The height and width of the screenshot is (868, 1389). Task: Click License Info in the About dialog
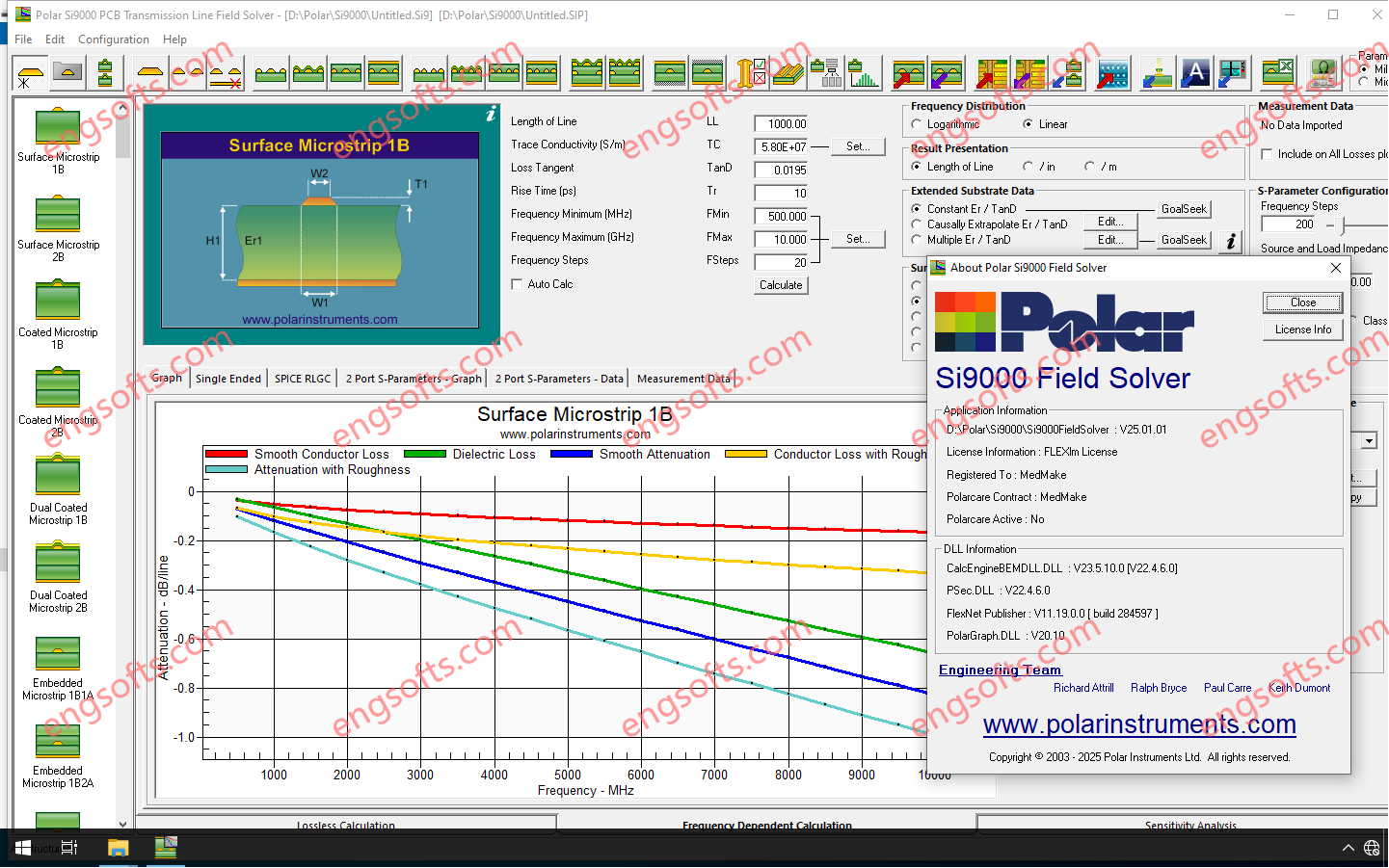tap(1302, 329)
